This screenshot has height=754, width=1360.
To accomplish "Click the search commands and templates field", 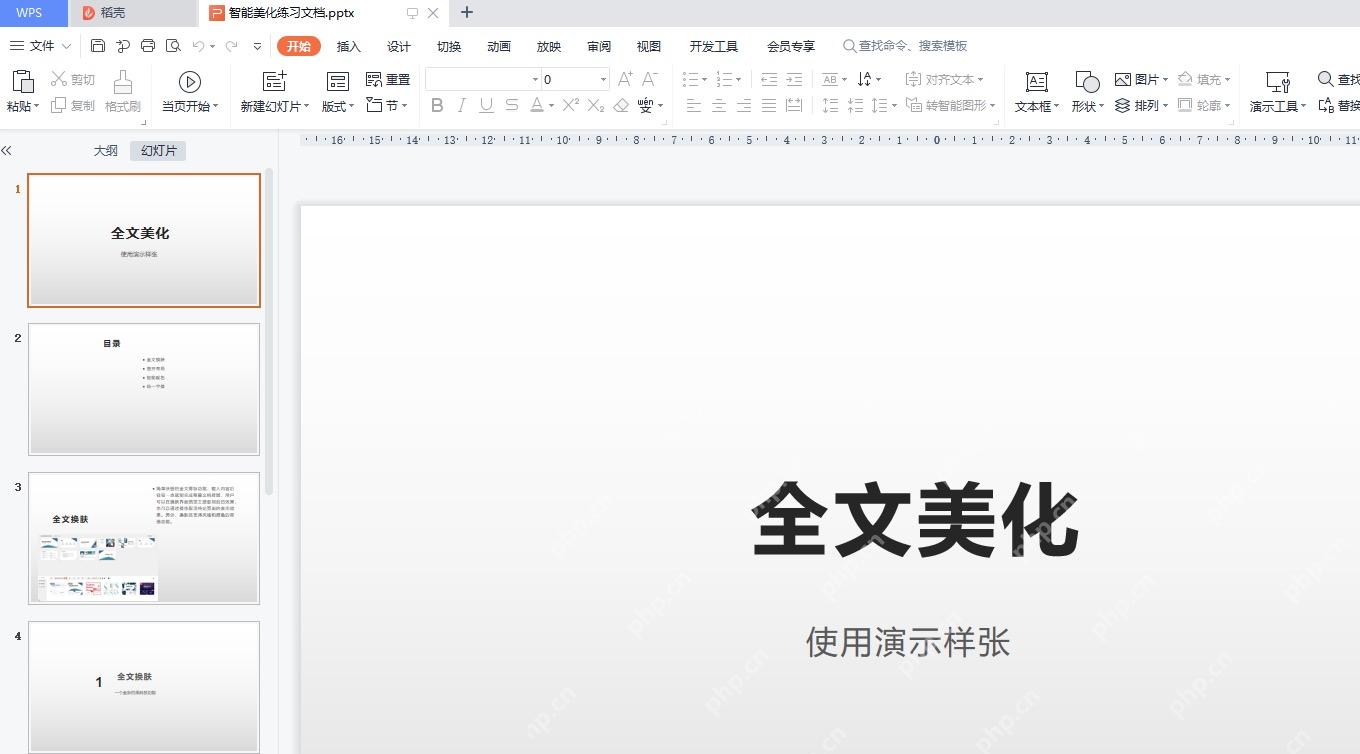I will click(x=905, y=46).
